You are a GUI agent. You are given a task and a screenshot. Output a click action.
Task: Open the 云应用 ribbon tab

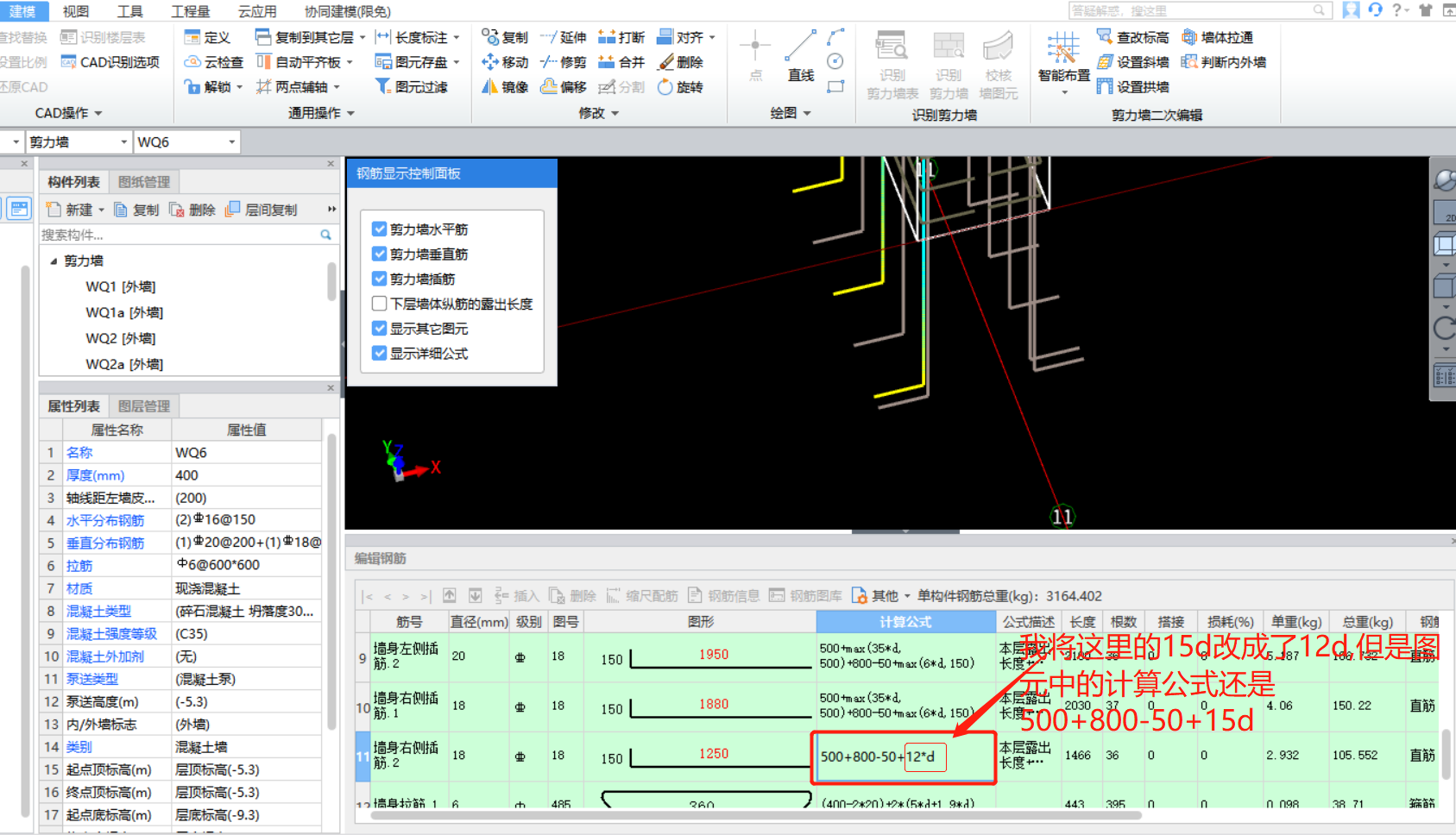click(257, 11)
